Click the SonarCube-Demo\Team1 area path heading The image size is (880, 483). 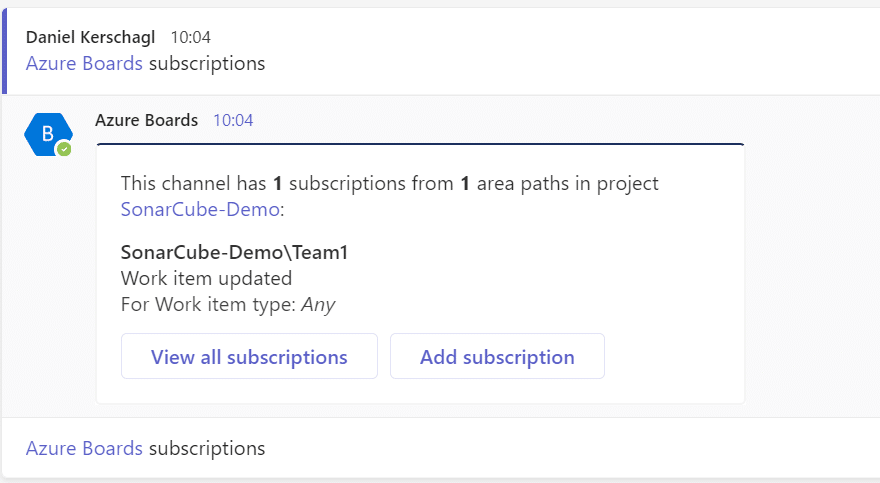[x=235, y=252]
